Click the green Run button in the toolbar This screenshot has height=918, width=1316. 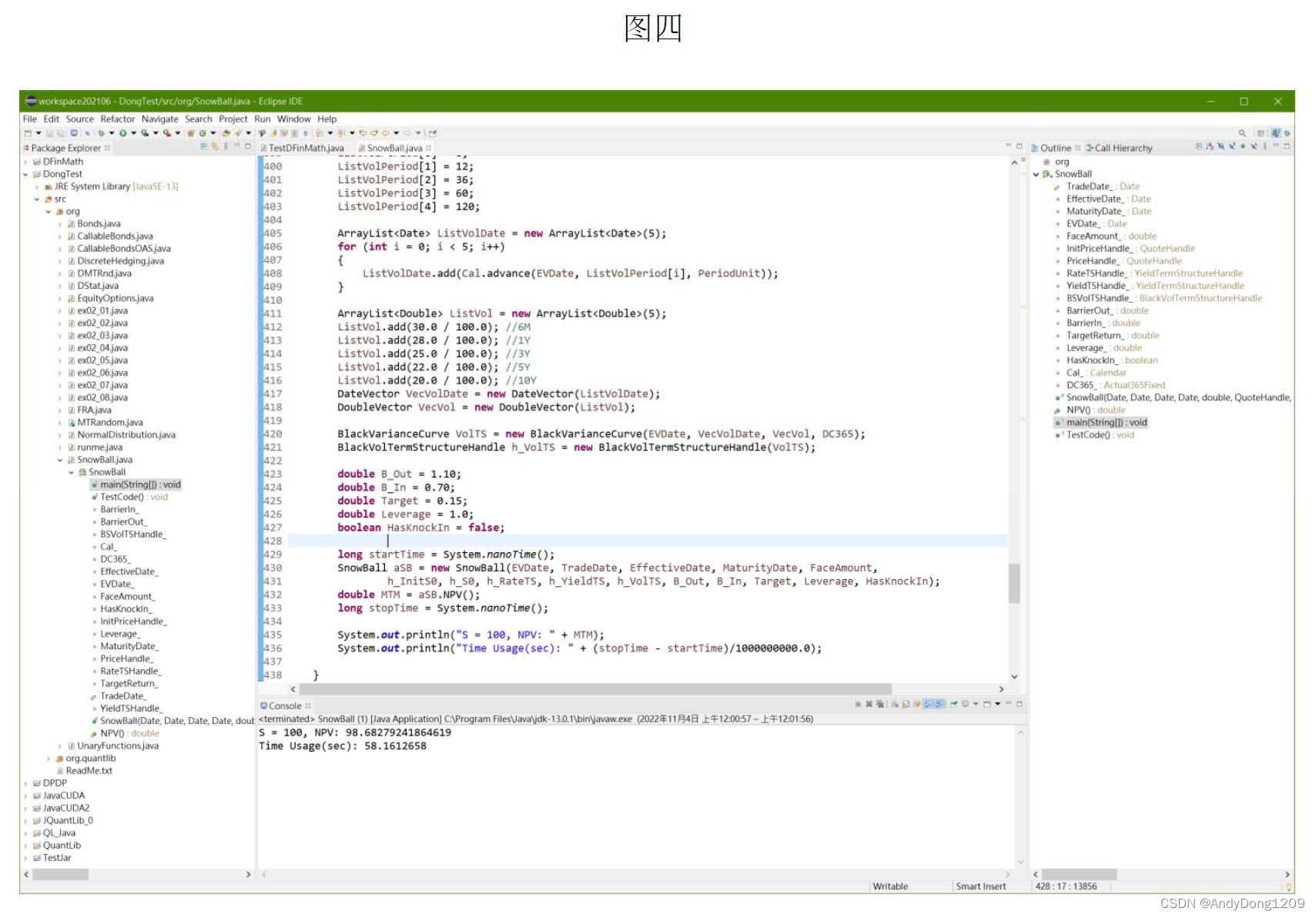[x=122, y=133]
